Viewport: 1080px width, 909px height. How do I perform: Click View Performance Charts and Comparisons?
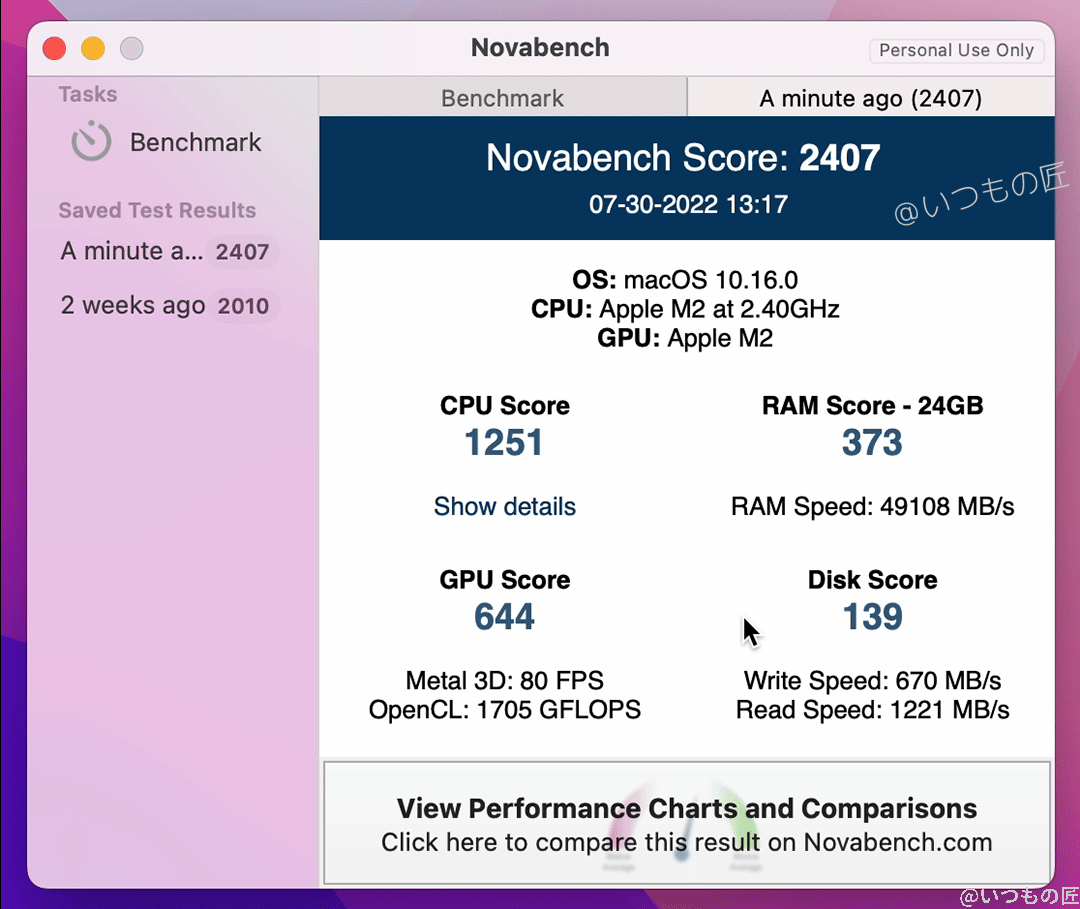[686, 808]
